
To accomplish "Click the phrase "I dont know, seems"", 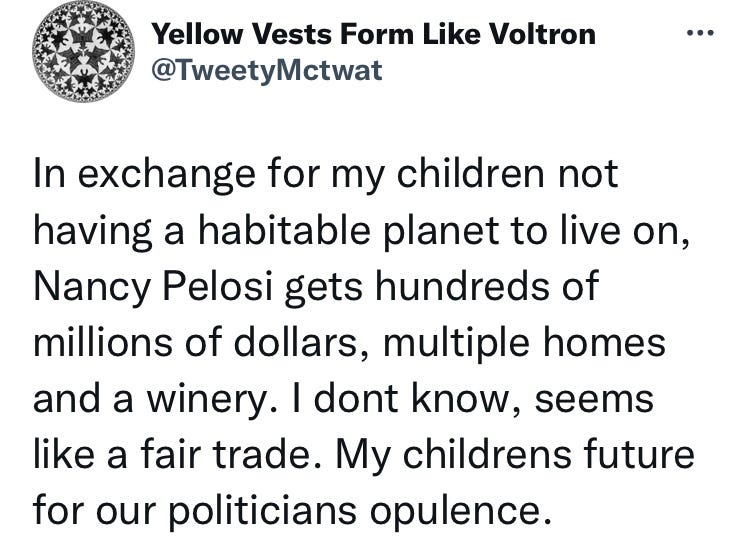I will (472, 400).
